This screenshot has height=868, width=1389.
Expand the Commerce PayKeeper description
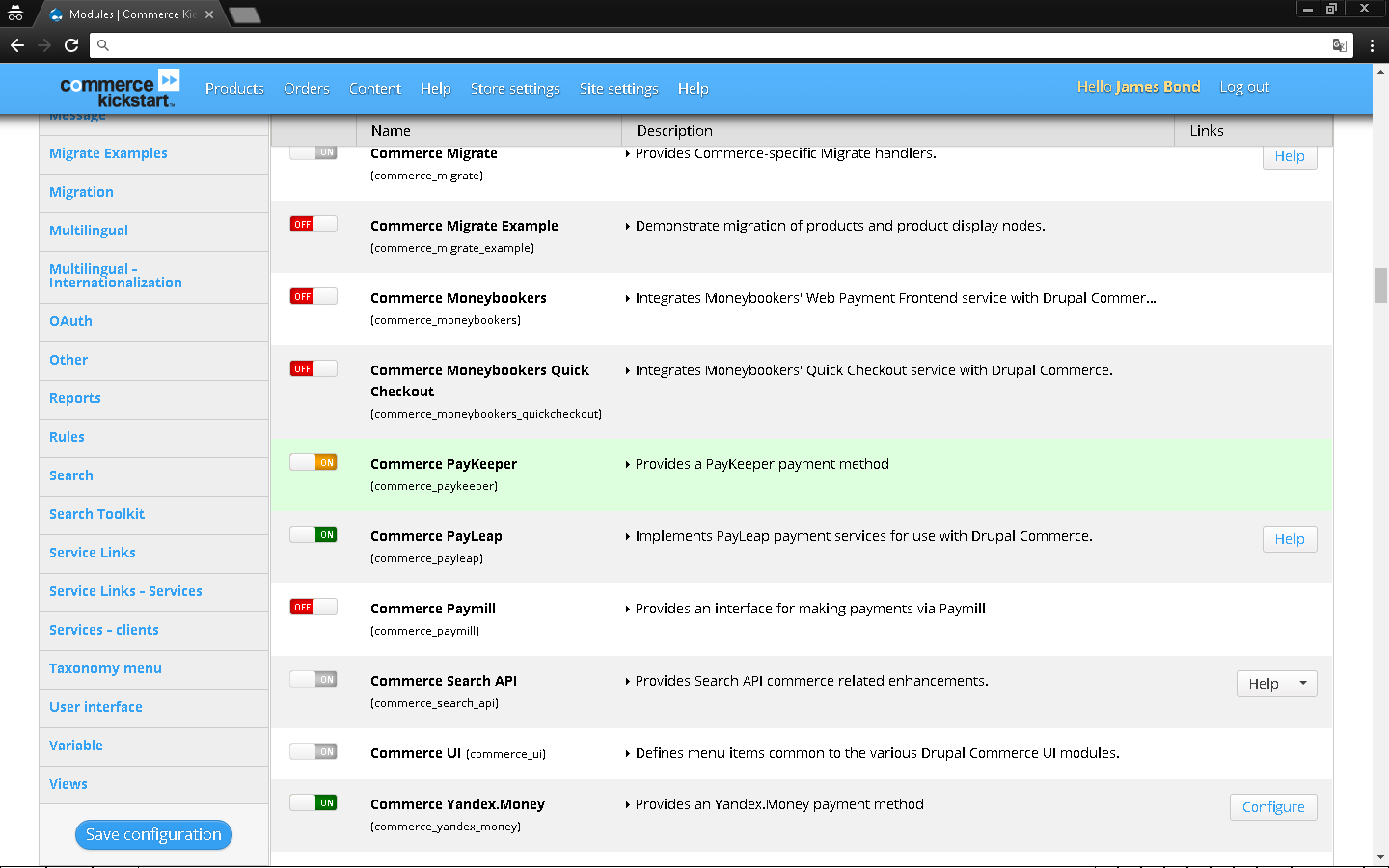point(628,465)
